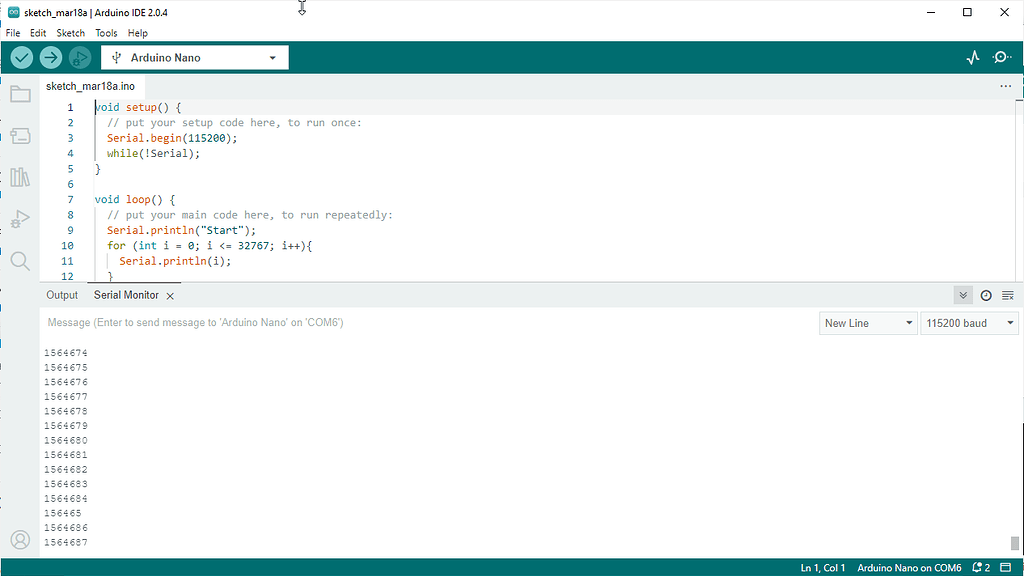Click the Upload arrow button
1024x576 pixels.
point(50,58)
